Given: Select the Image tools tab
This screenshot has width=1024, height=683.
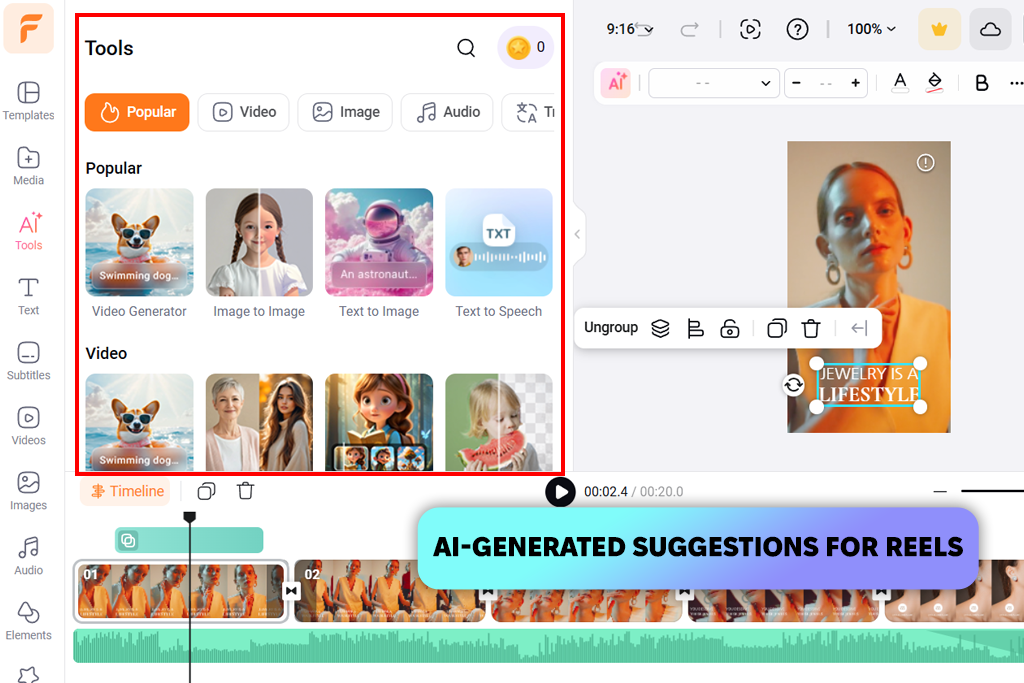Looking at the screenshot, I should point(345,112).
